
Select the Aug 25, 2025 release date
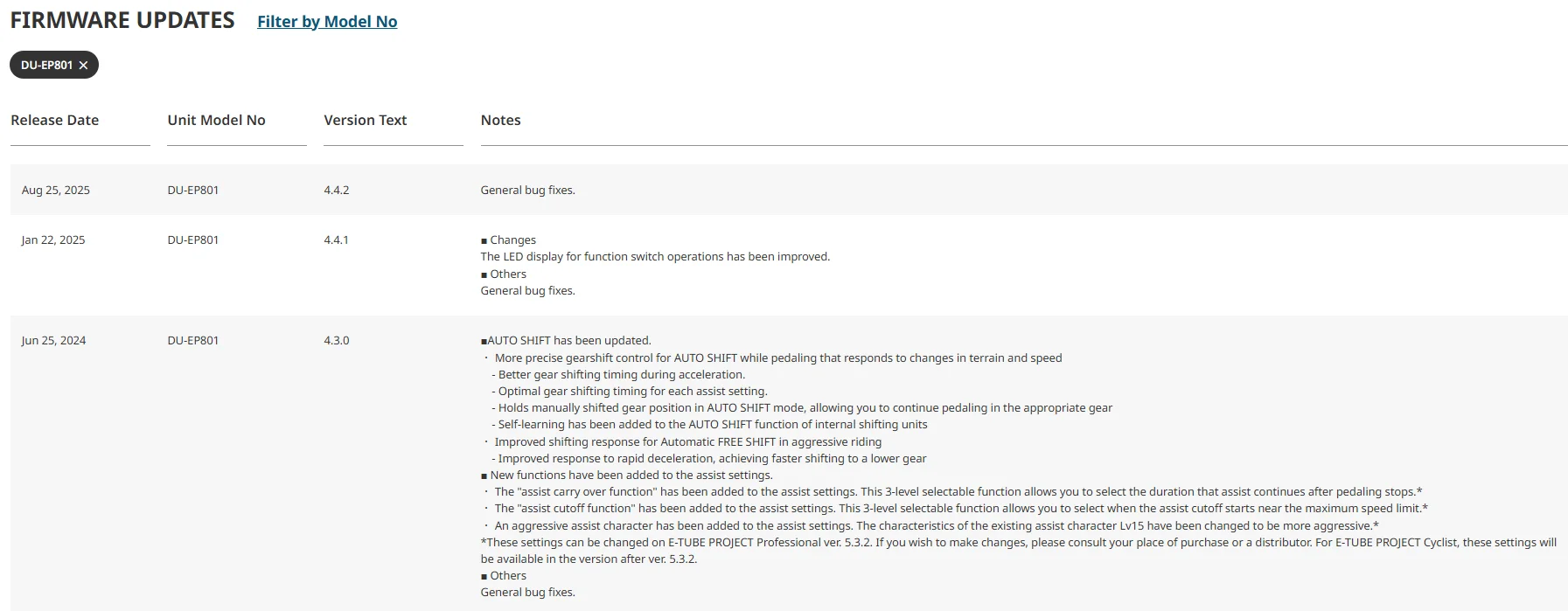tap(55, 191)
